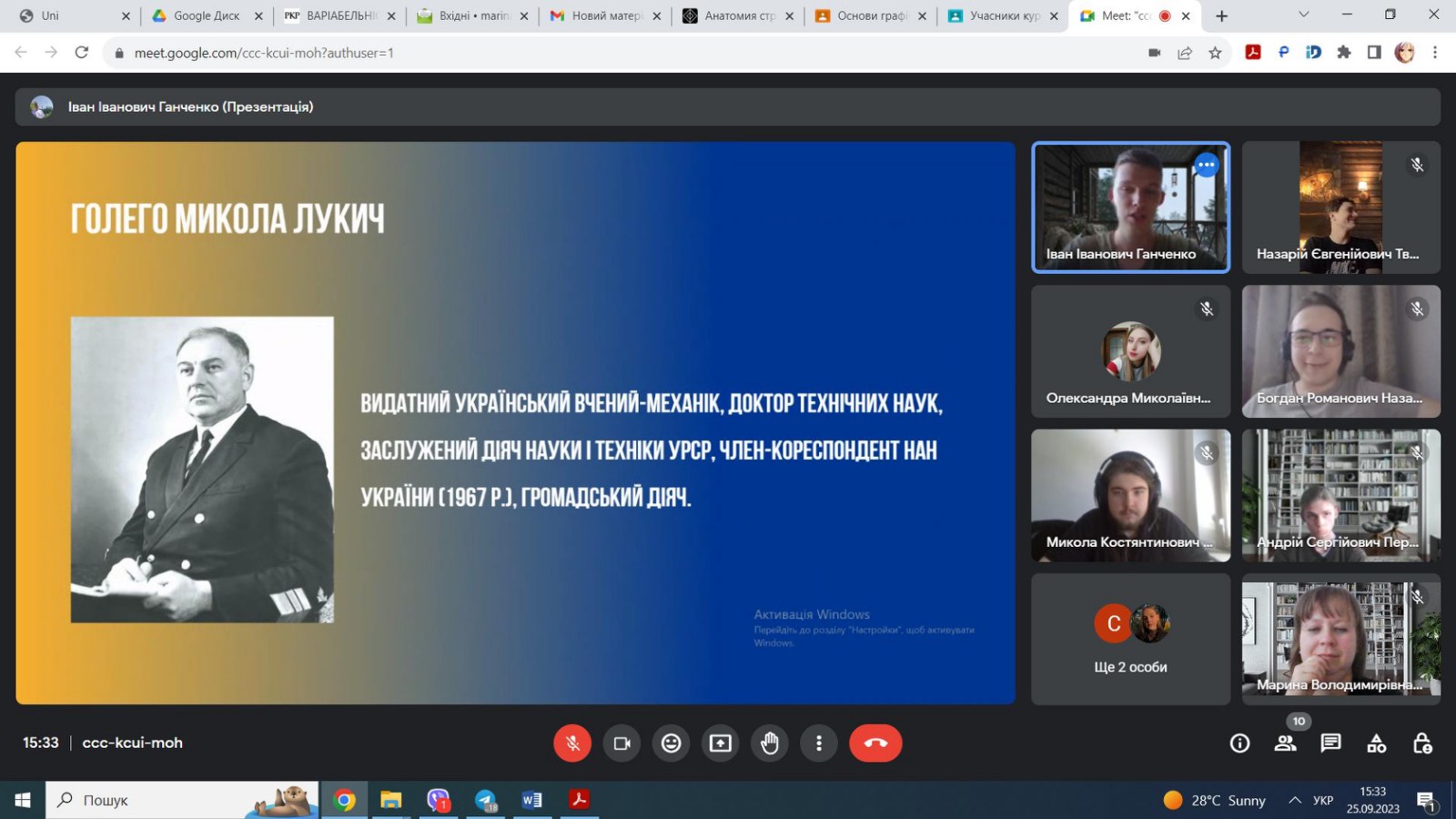Open the activities panel icon

pos(1376,743)
